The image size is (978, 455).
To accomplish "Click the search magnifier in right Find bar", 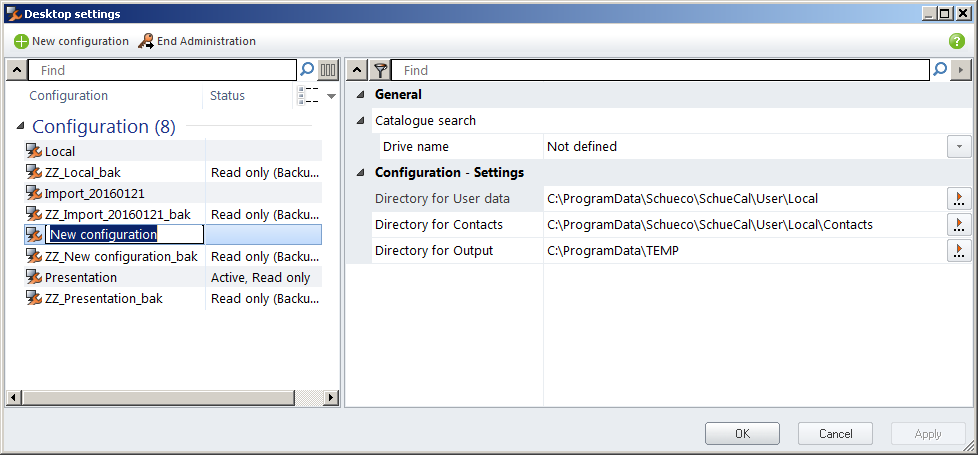I will point(939,70).
